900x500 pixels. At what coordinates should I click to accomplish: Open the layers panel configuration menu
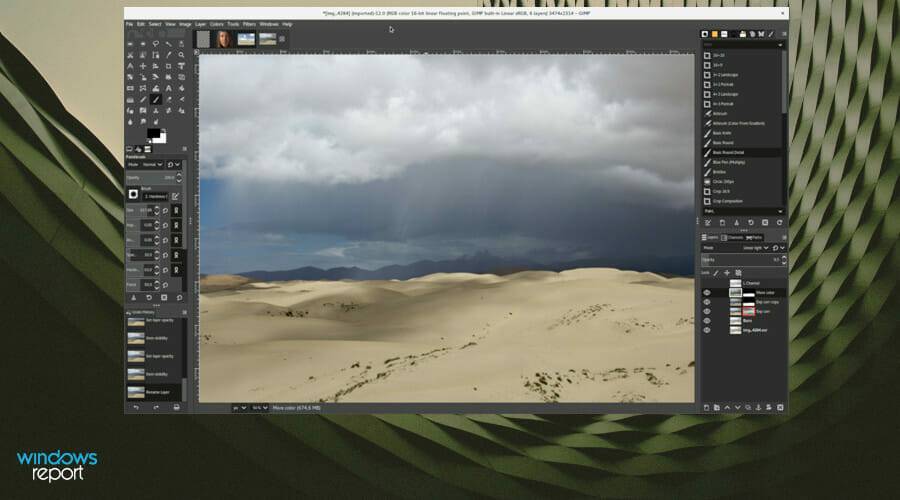pos(784,237)
